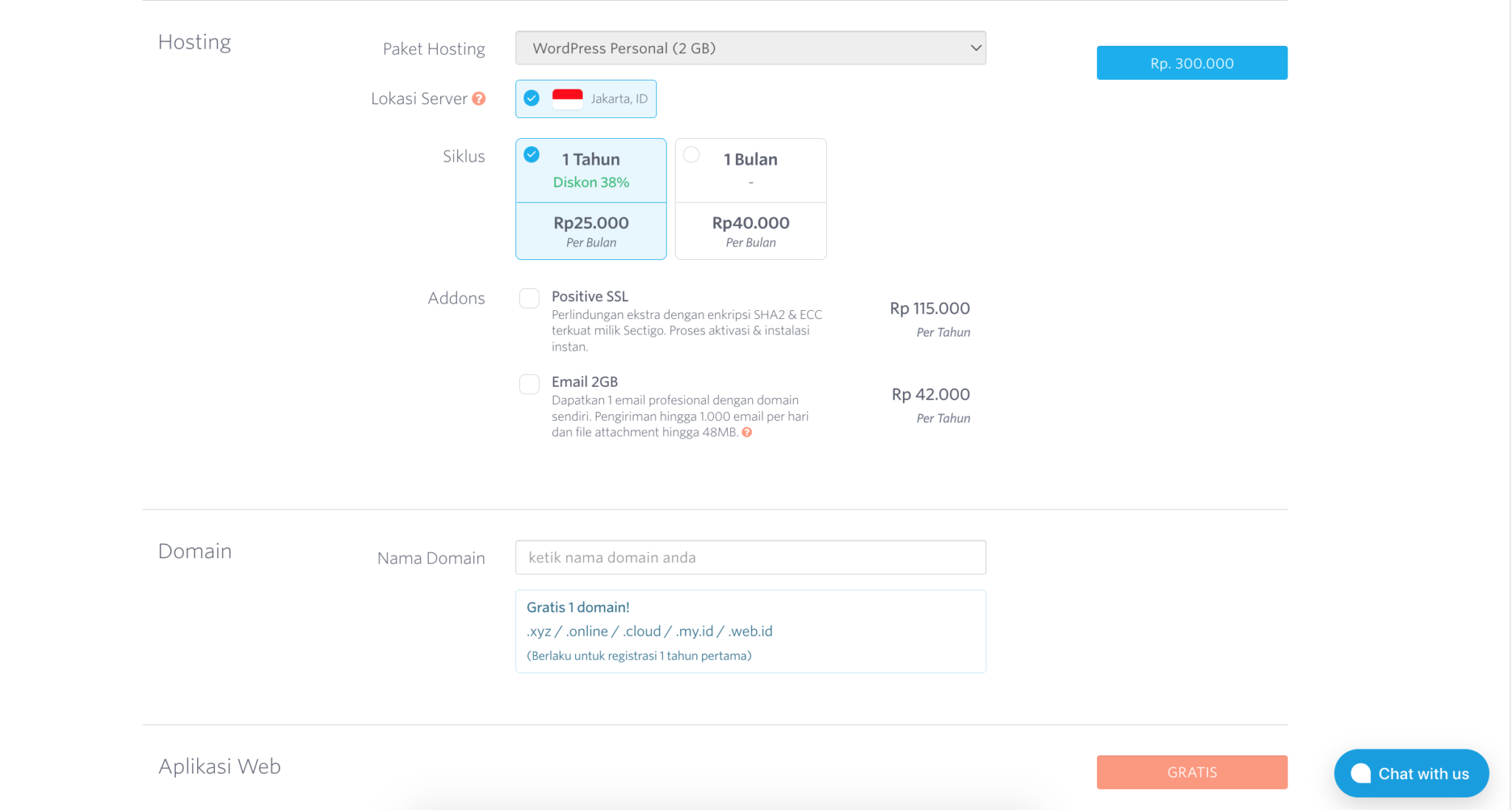1512x810 pixels.
Task: Click the dropdown chevron arrow for hosting package
Action: [x=975, y=48]
